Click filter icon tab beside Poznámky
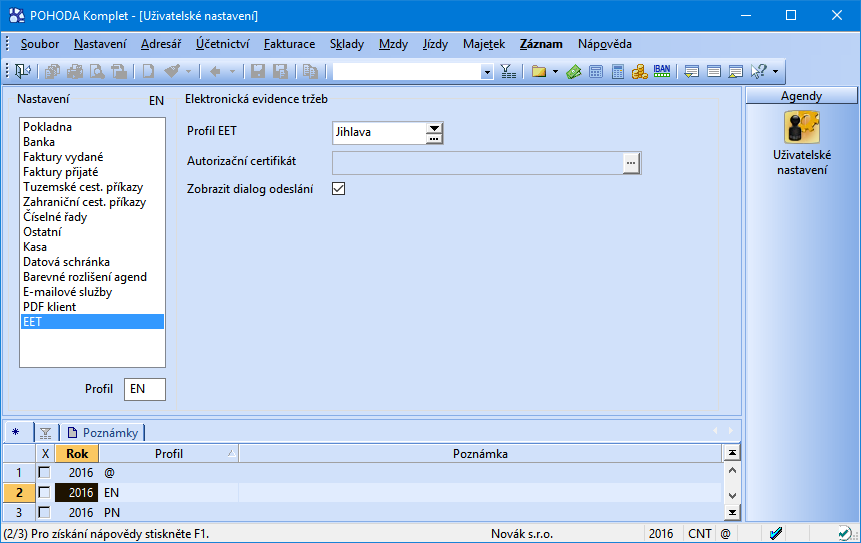Viewport: 861px width, 543px height. point(46,433)
